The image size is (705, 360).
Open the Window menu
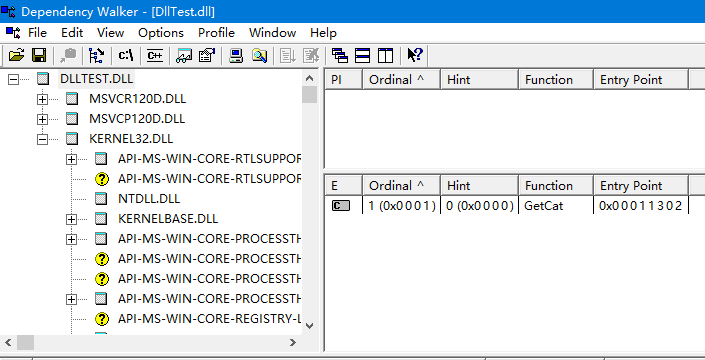(x=272, y=33)
